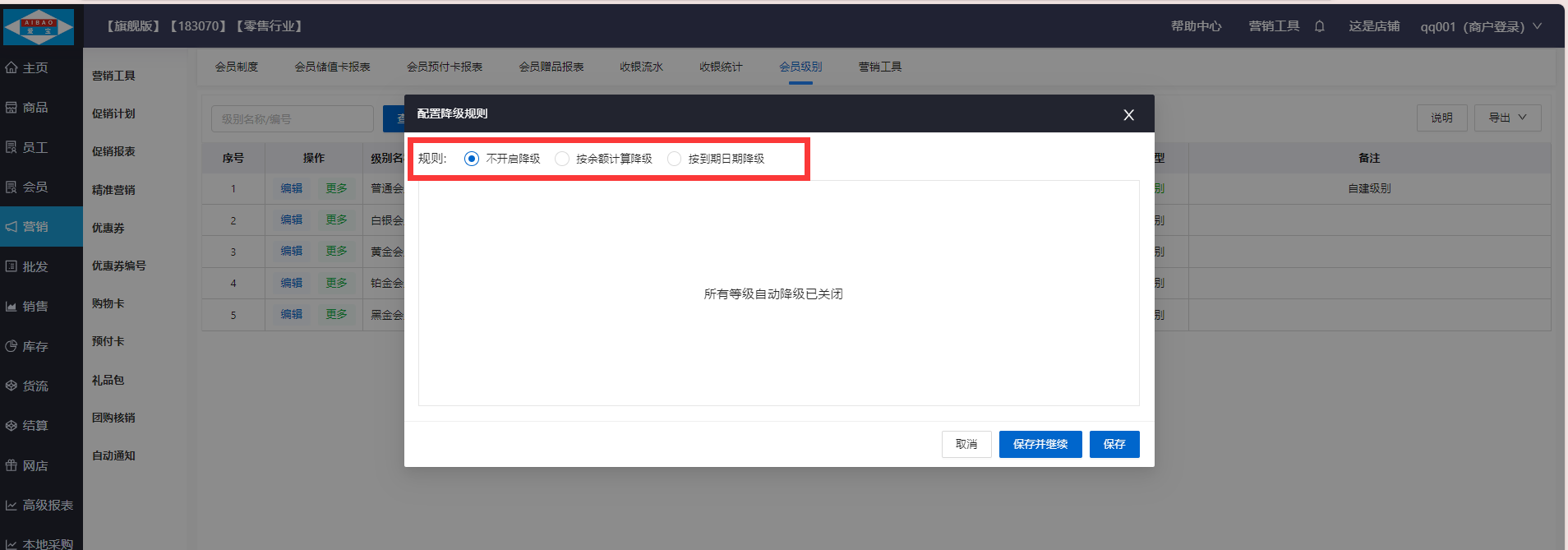1568x550 pixels.
Task: Open the 销售 sales chart icon
Action: (12, 306)
